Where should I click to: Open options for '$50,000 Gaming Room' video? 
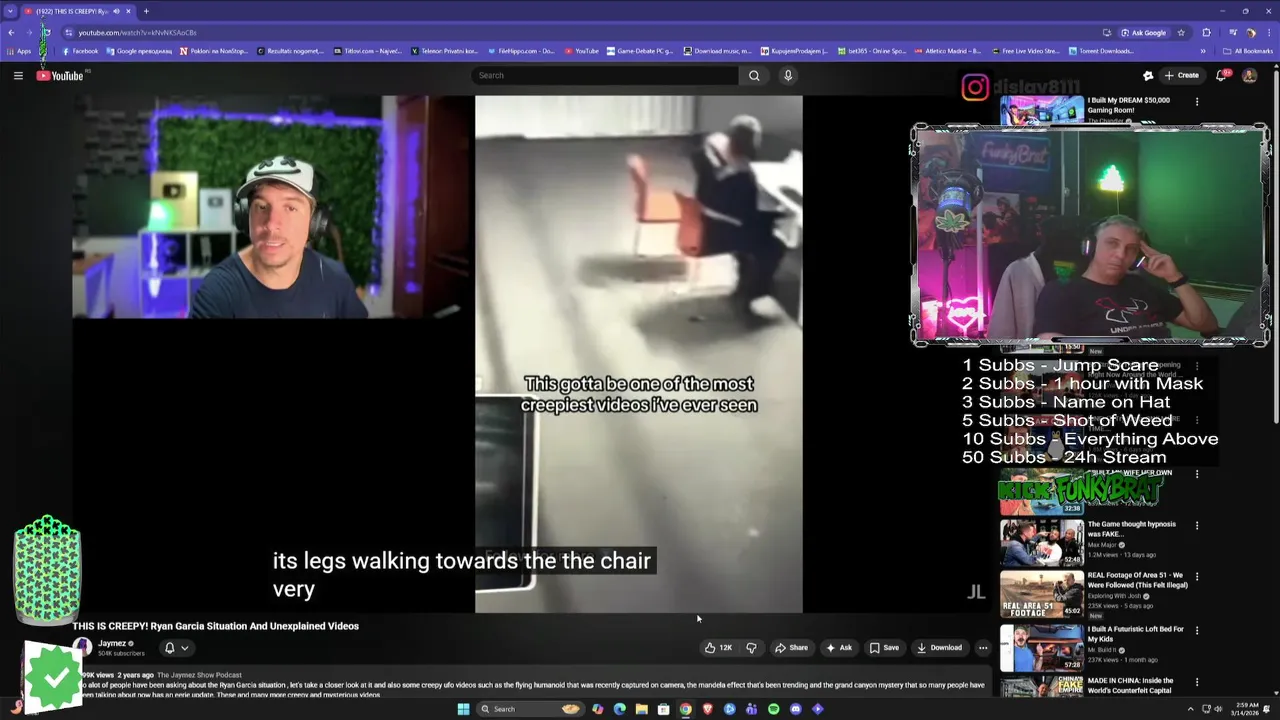tap(1197, 102)
